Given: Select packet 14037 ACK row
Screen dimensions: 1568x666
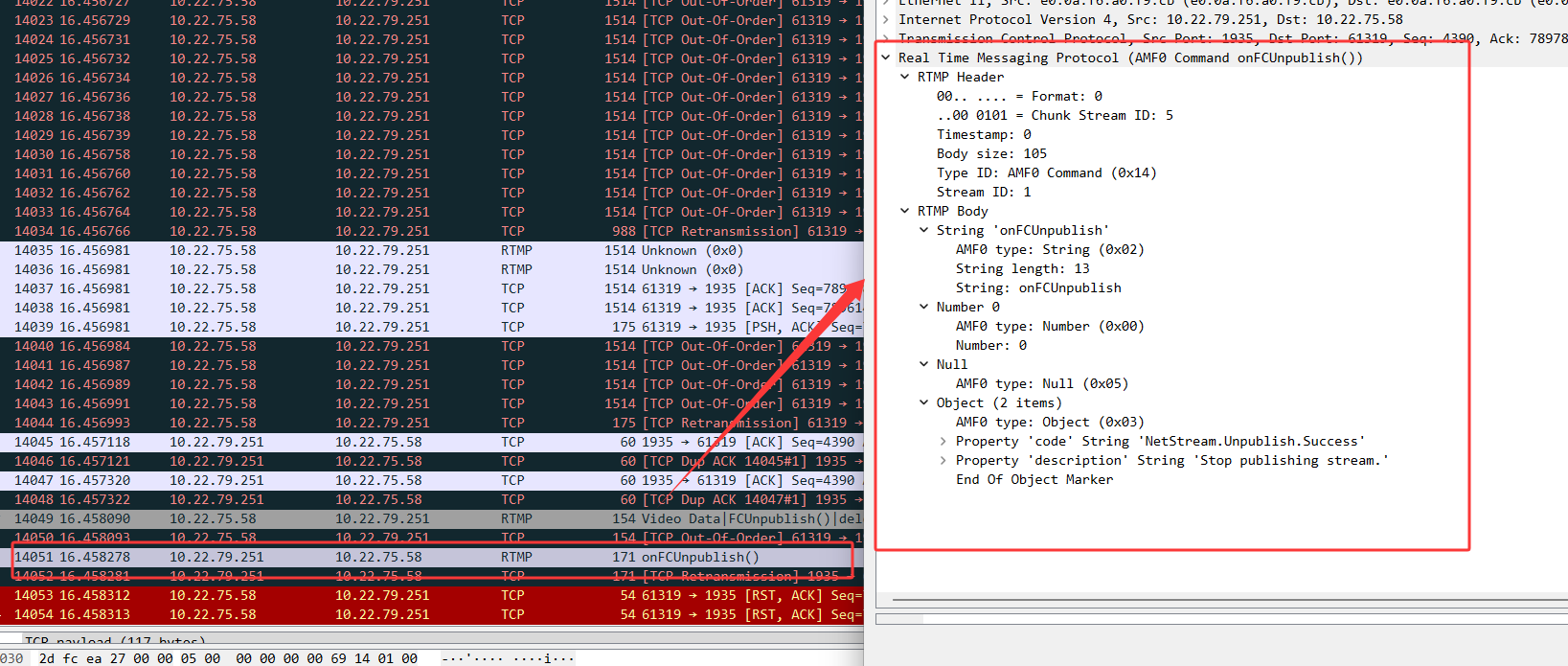Looking at the screenshot, I should 432,288.
